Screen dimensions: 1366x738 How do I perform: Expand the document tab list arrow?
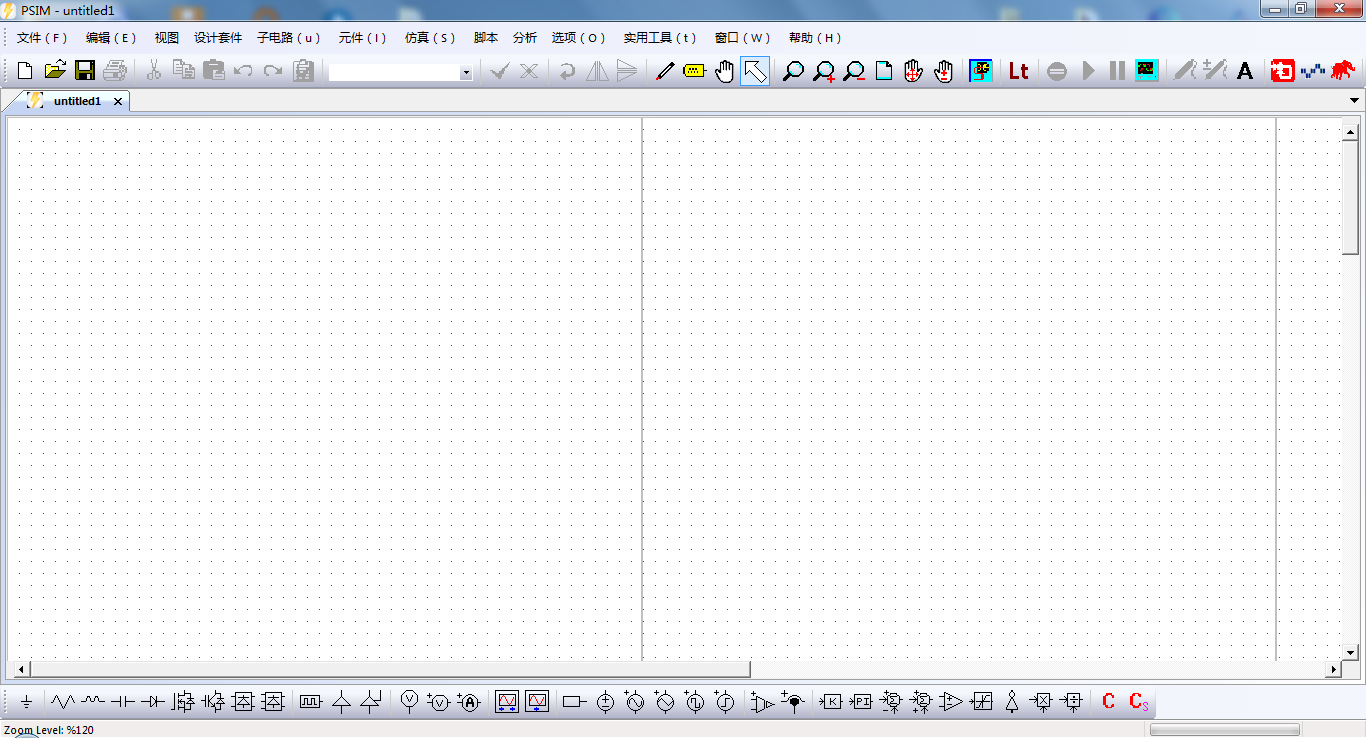tap(1355, 100)
